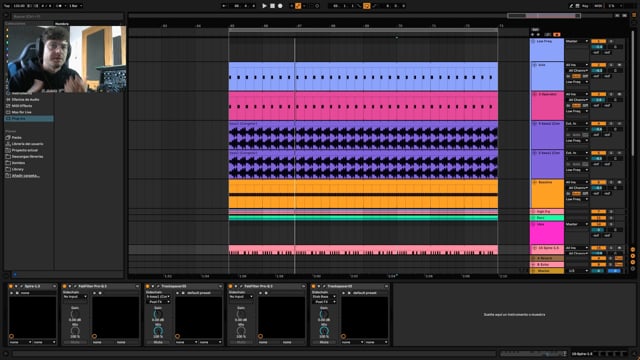Open Packs under Places
This screenshot has height=360, width=640.
click(16, 138)
